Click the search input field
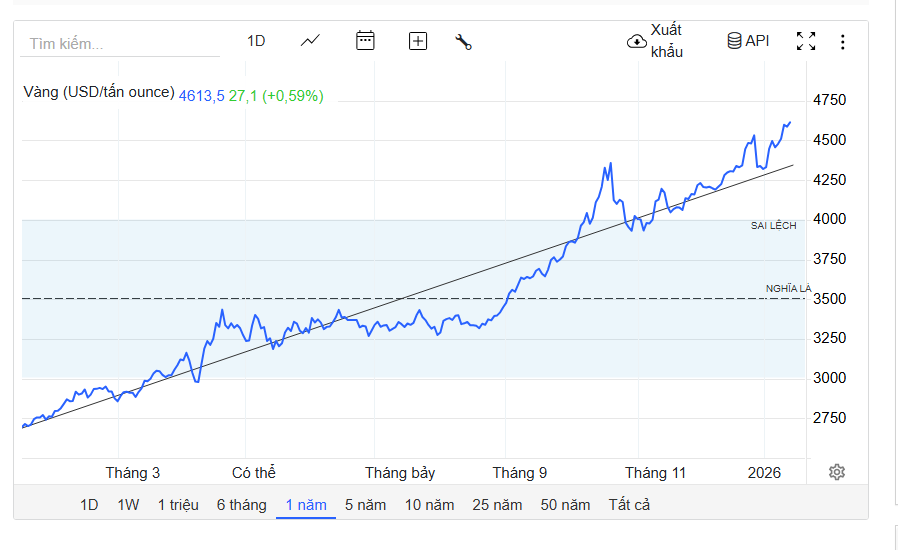The height and width of the screenshot is (550, 898). (120, 44)
